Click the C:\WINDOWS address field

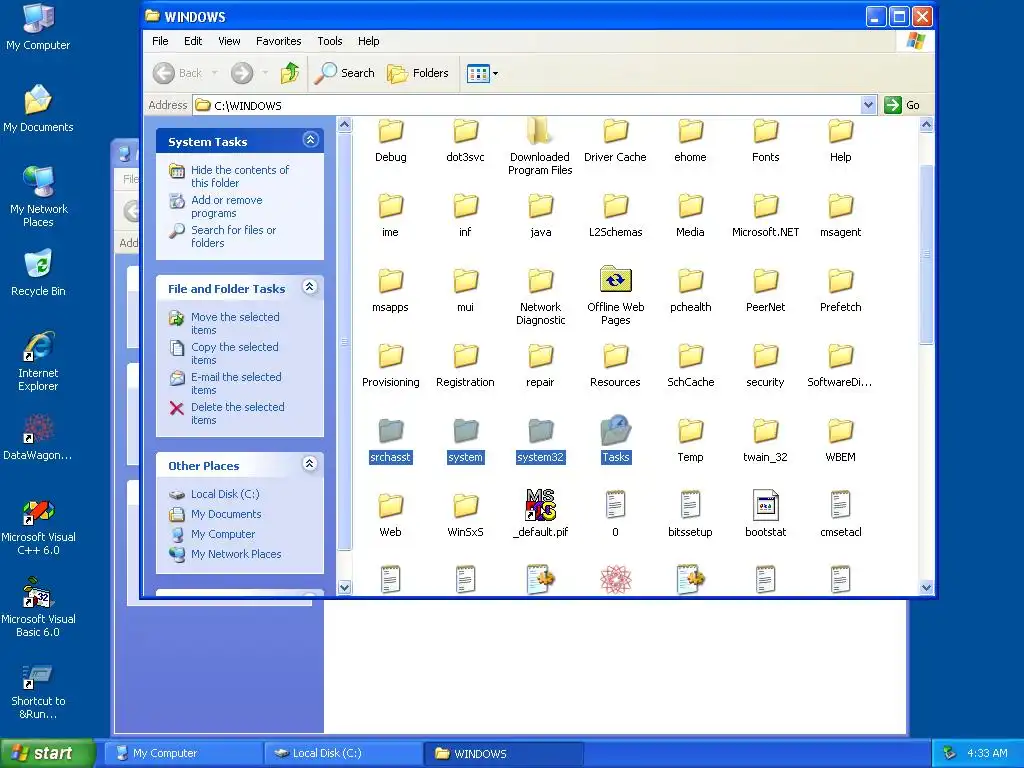(x=526, y=105)
